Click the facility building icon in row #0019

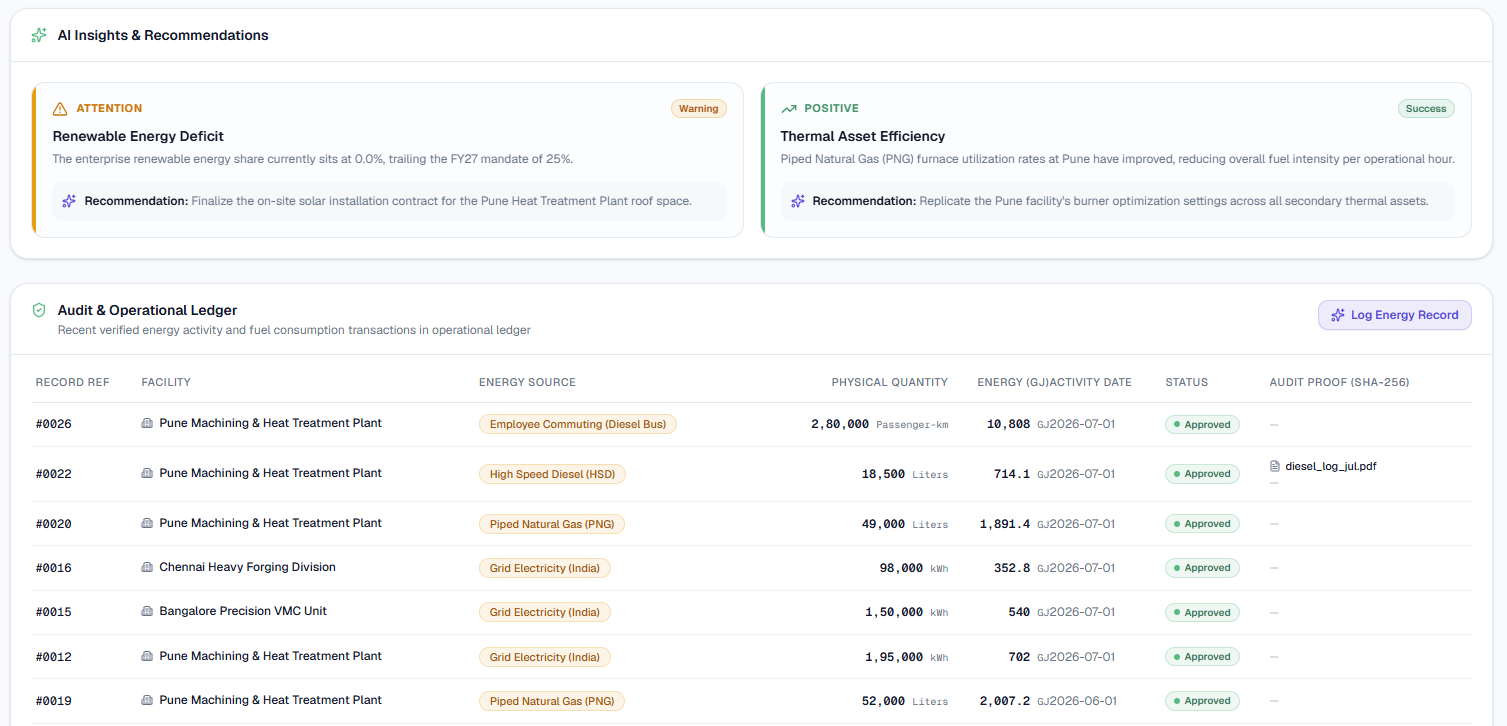147,700
